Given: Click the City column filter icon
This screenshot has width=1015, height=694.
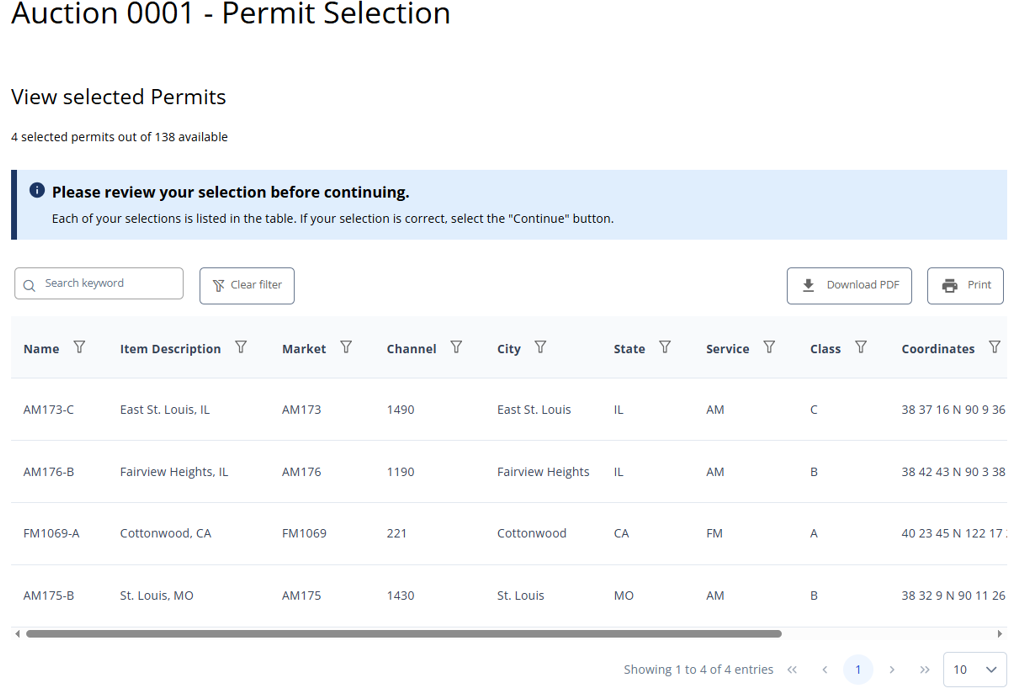Looking at the screenshot, I should [x=540, y=348].
